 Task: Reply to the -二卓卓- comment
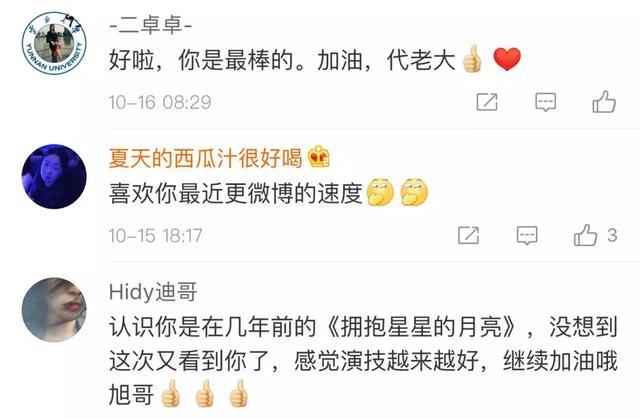coord(546,102)
